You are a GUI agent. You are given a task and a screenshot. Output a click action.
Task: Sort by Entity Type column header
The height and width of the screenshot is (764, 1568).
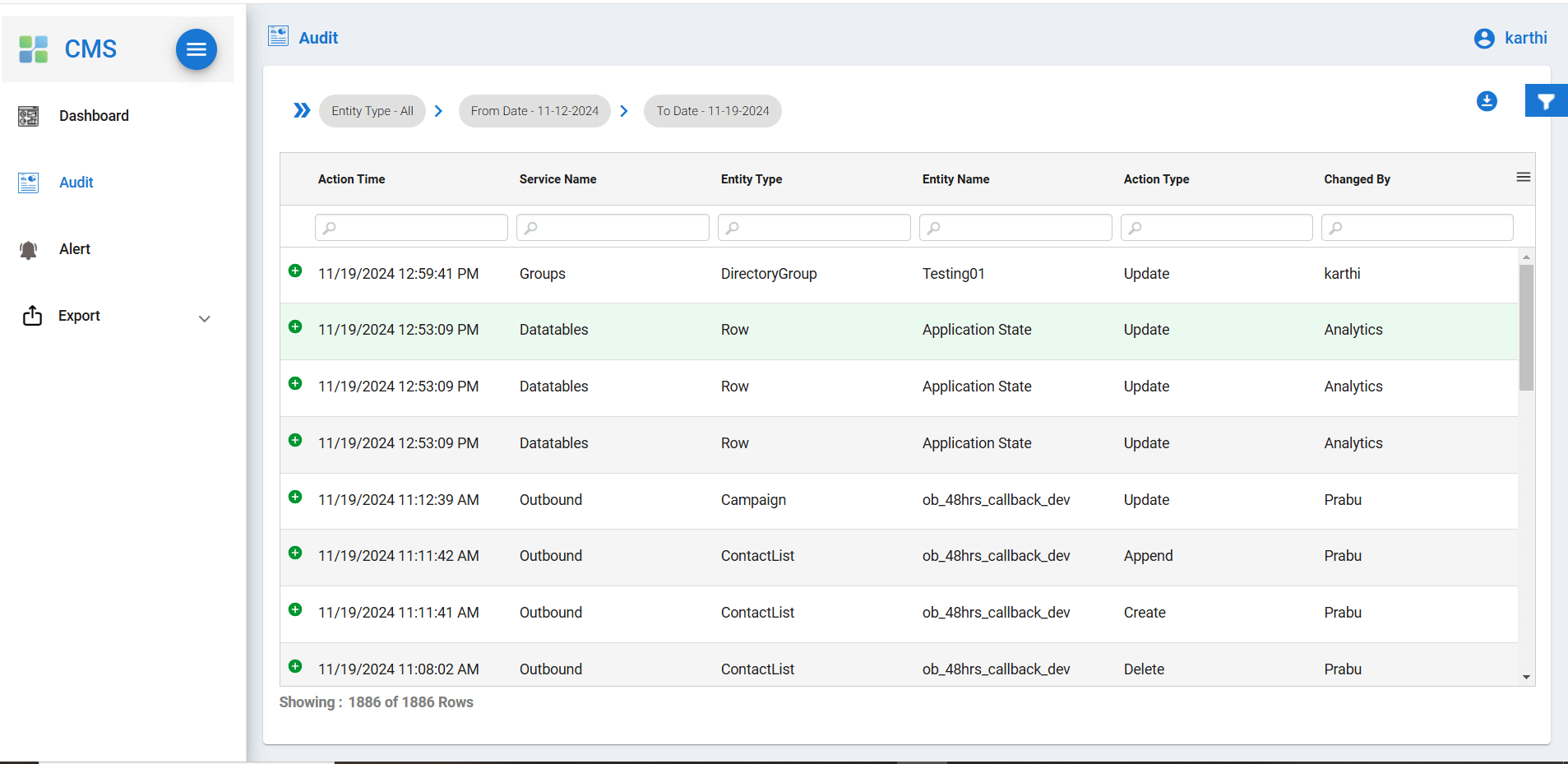click(752, 179)
